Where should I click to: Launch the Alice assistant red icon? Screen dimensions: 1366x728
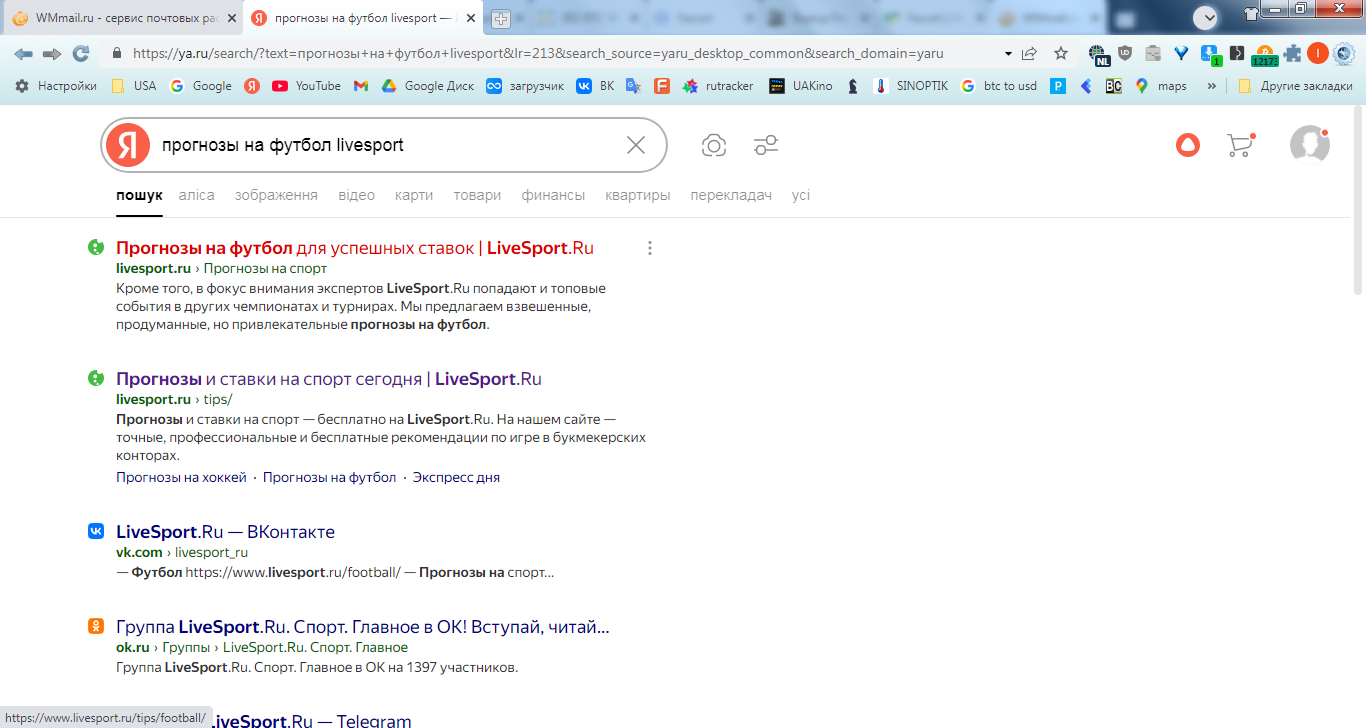point(1187,145)
